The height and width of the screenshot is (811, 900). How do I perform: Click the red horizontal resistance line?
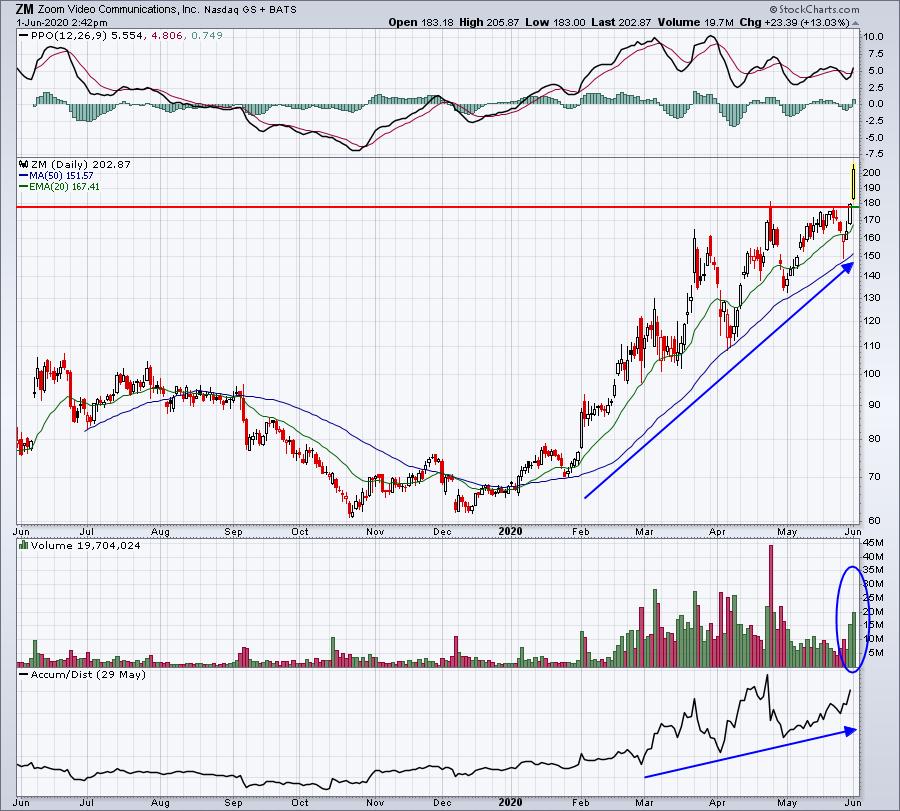click(x=400, y=207)
